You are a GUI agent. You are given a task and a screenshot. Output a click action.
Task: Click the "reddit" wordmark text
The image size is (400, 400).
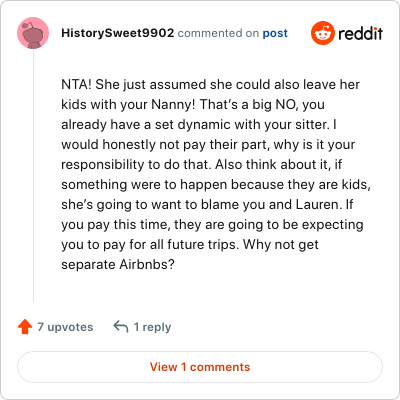361,33
